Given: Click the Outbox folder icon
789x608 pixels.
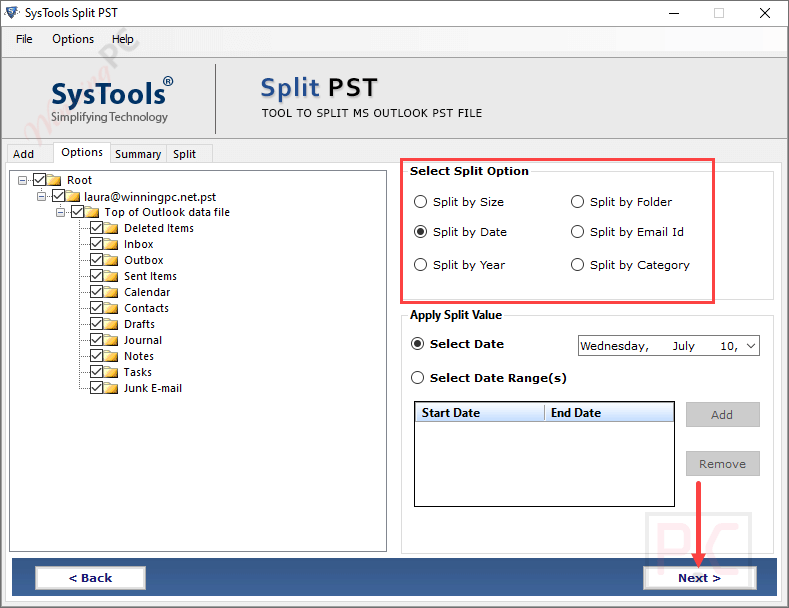Looking at the screenshot, I should coord(111,260).
